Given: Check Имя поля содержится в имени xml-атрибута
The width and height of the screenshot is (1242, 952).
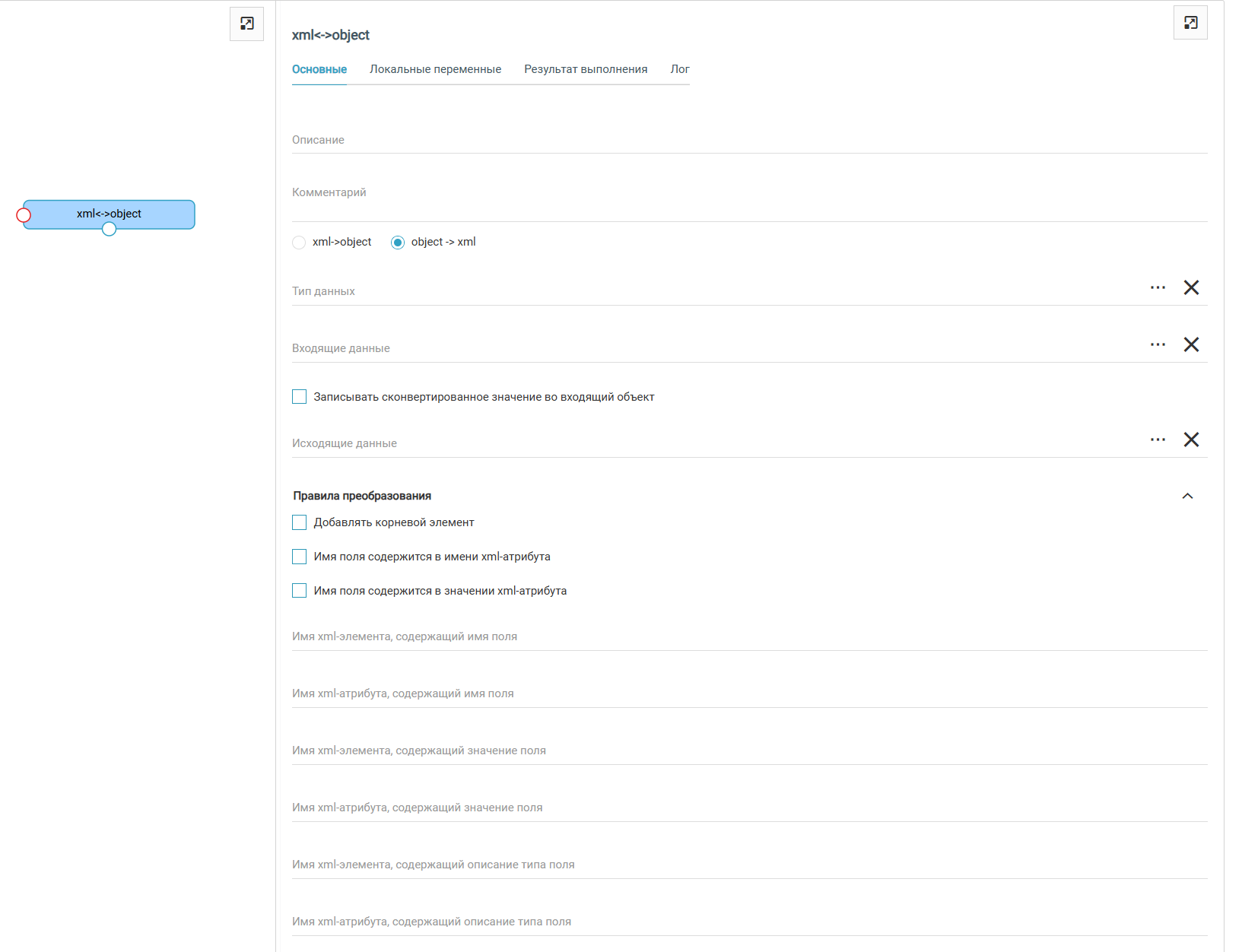Looking at the screenshot, I should coord(300,557).
